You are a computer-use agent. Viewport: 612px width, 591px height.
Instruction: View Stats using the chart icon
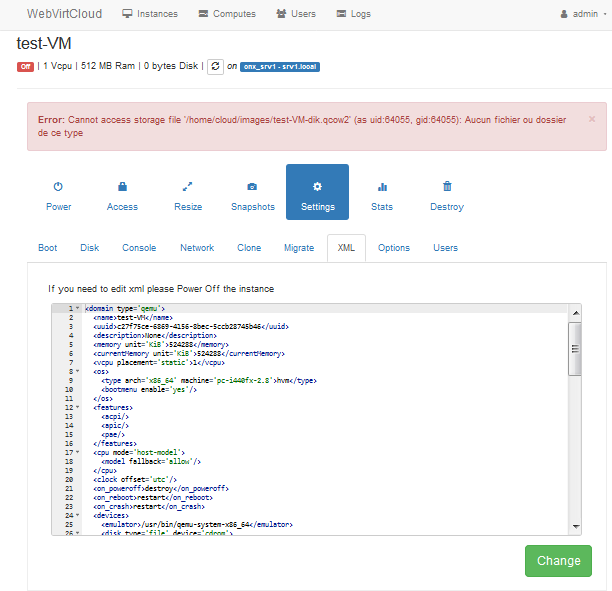pyautogui.click(x=382, y=187)
